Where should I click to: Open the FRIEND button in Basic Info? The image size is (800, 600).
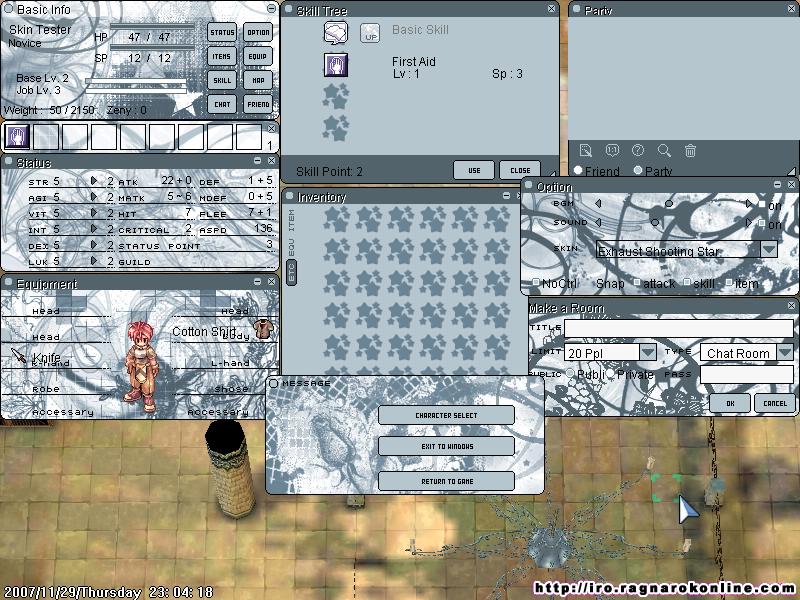pyautogui.click(x=258, y=104)
